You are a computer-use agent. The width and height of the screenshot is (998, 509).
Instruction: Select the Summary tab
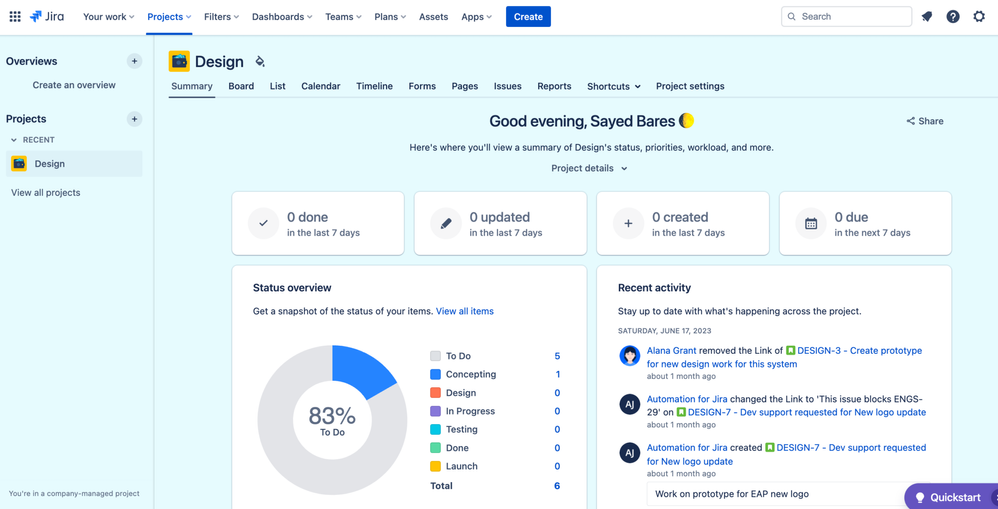(x=192, y=86)
